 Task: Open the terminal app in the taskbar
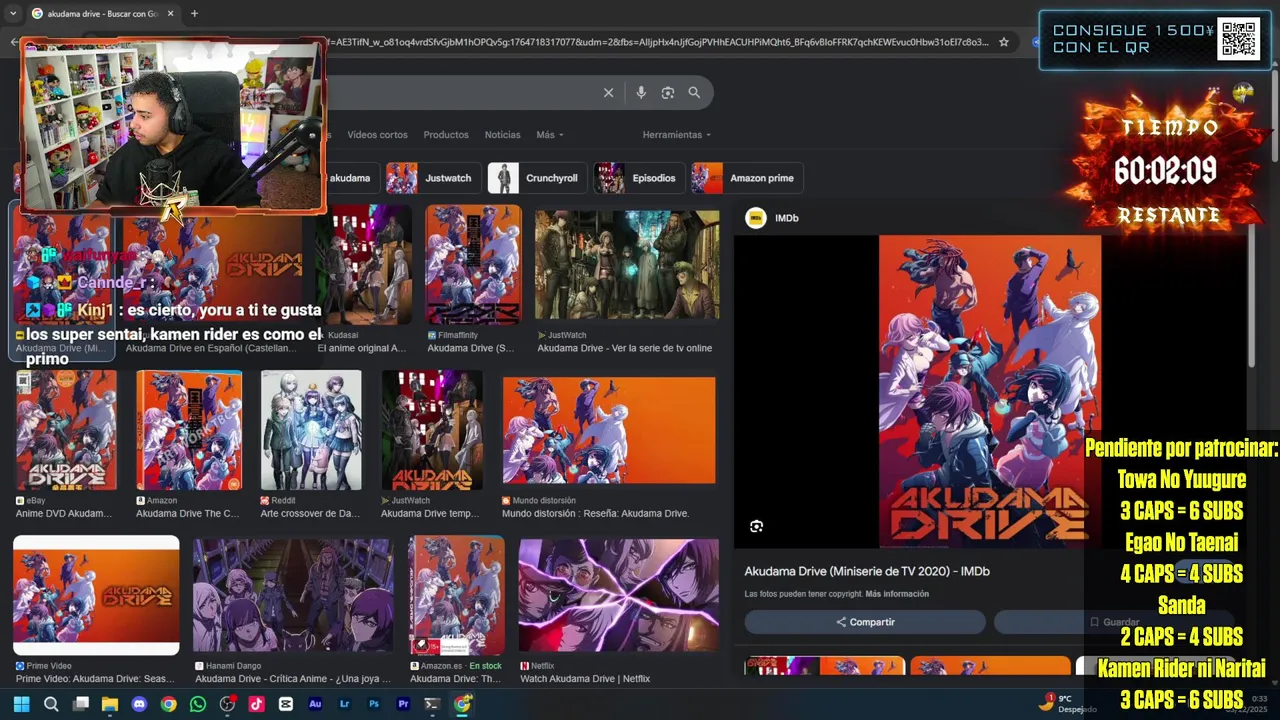point(432,704)
